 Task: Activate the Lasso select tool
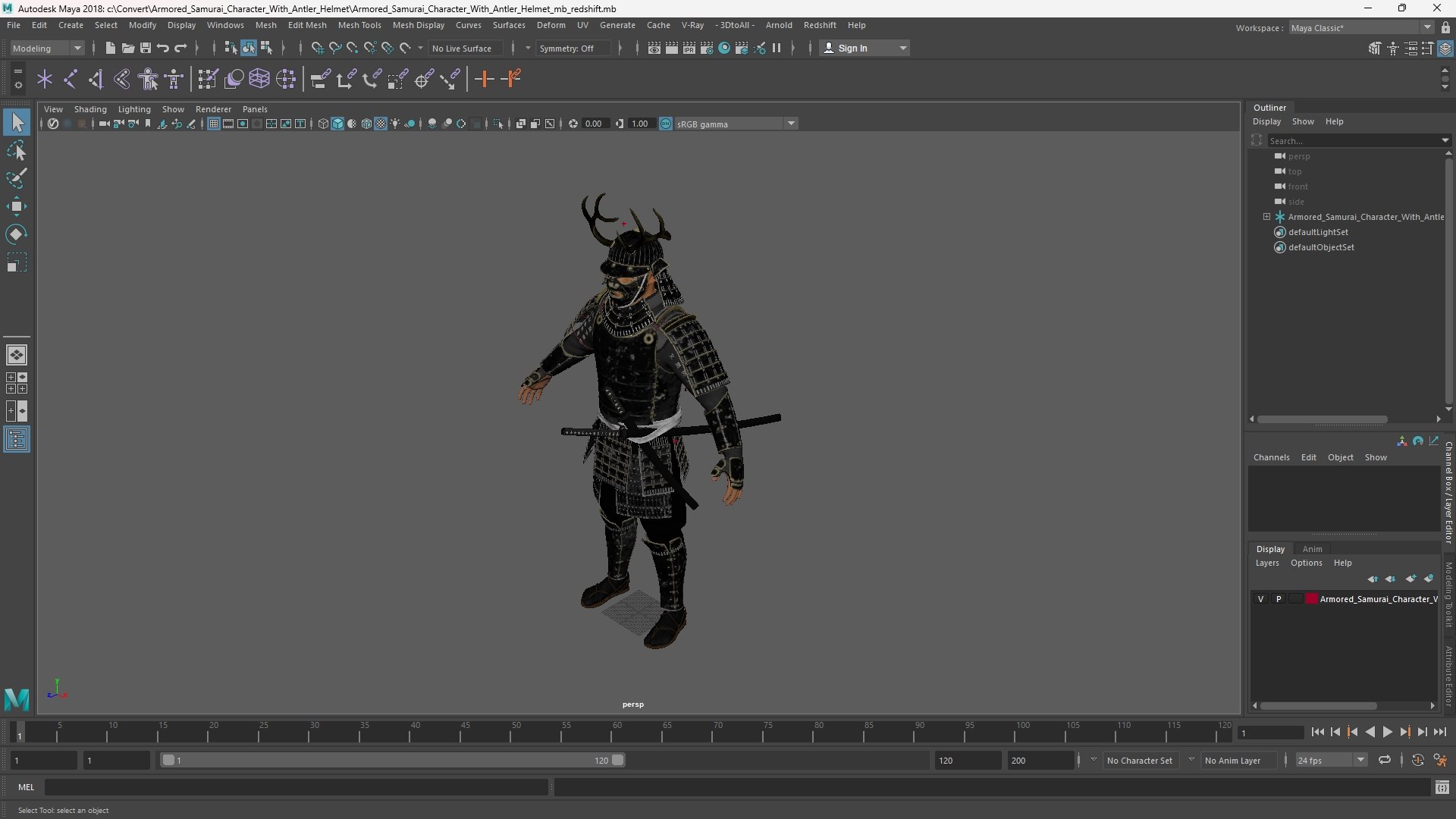pos(17,151)
